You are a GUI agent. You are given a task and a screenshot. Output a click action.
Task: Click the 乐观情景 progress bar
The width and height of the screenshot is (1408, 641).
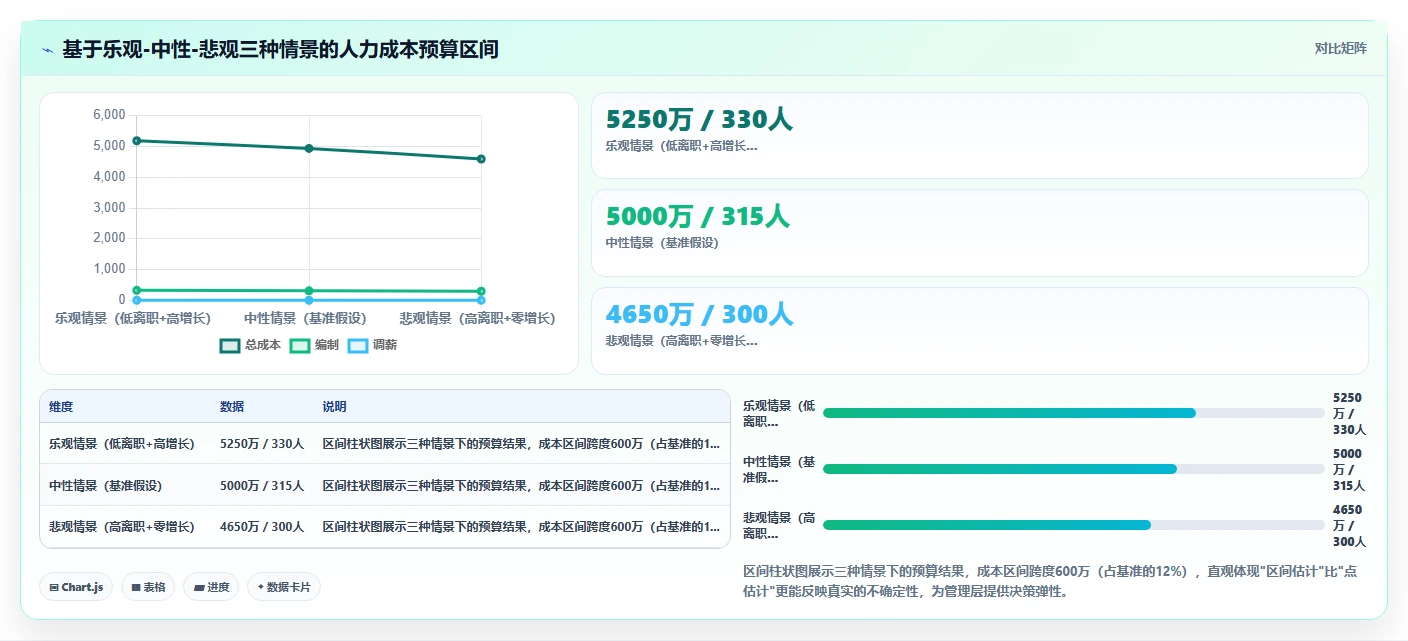[1074, 413]
